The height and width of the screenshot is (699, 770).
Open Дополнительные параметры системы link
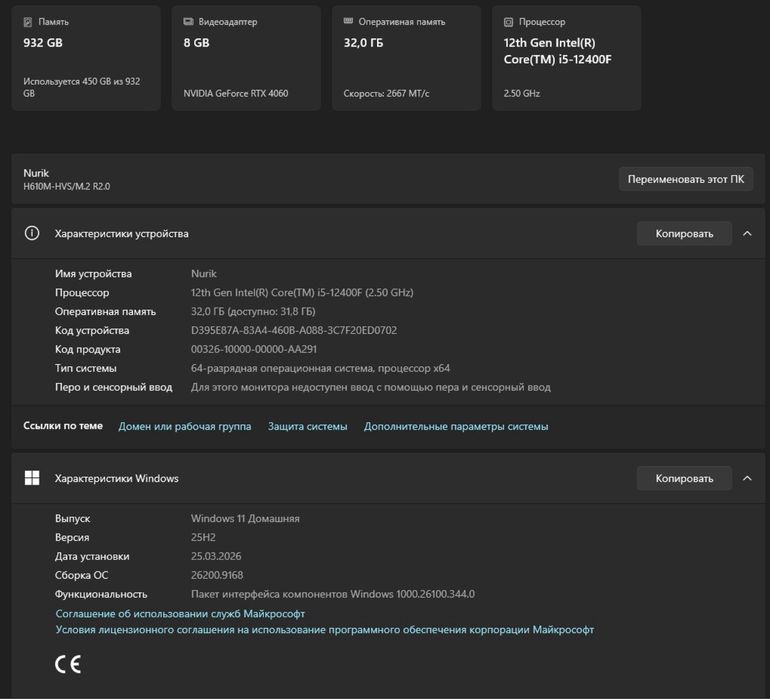[x=456, y=426]
